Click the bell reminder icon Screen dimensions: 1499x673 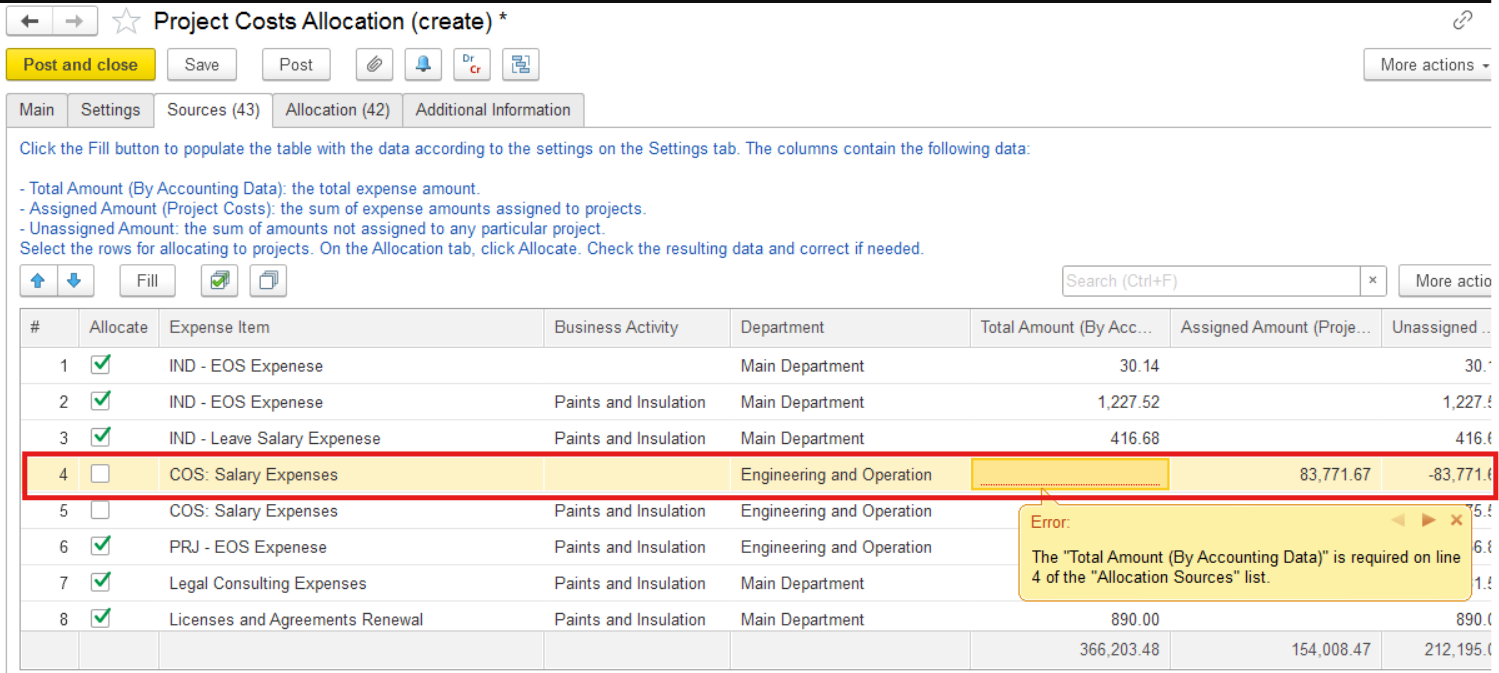[423, 65]
